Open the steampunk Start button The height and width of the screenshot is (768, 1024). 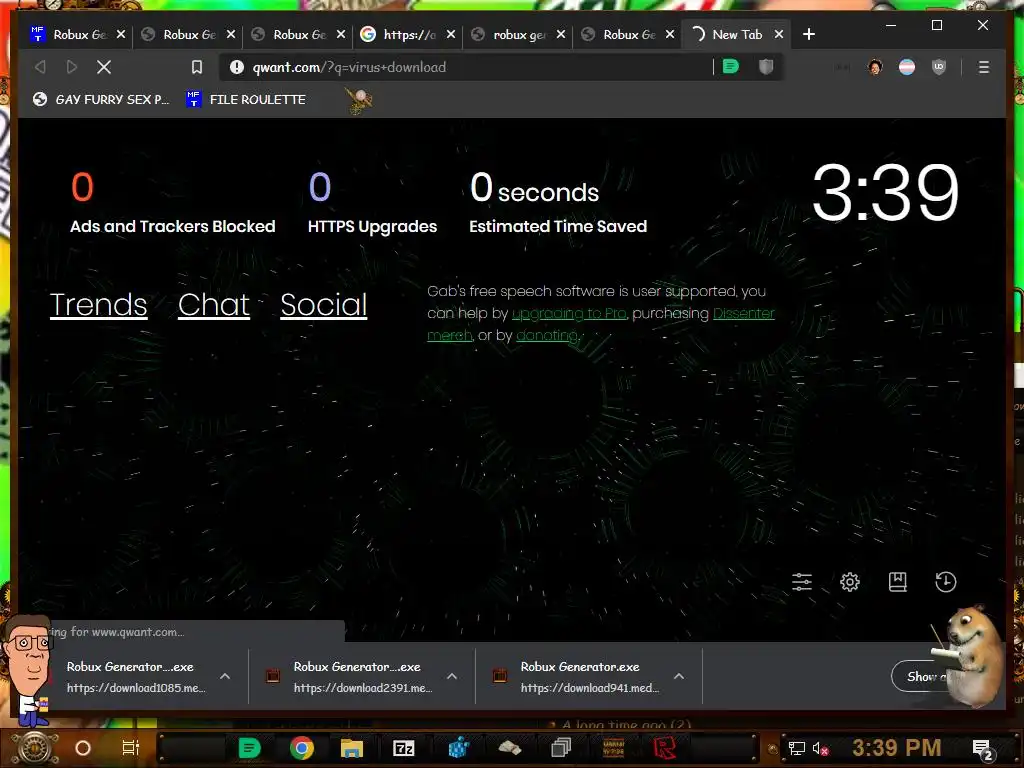pyautogui.click(x=34, y=748)
